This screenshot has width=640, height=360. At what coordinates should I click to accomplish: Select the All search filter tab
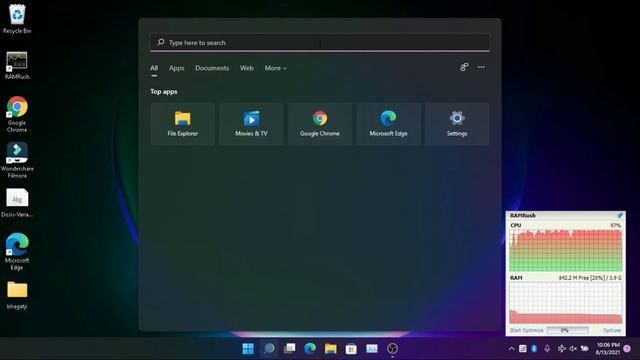[154, 68]
